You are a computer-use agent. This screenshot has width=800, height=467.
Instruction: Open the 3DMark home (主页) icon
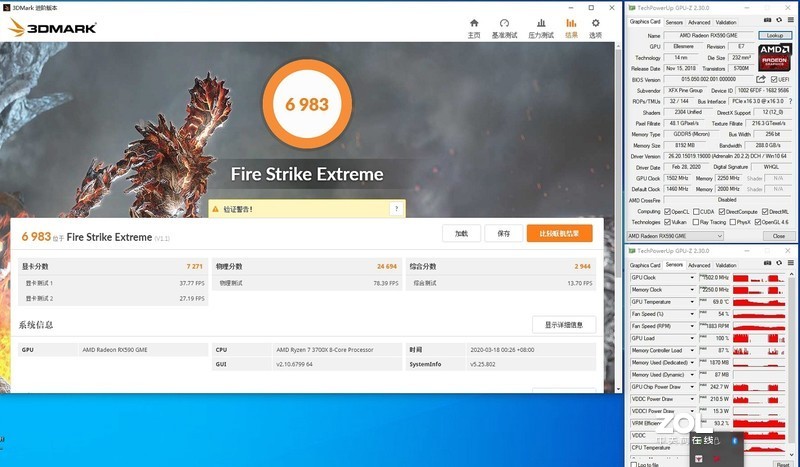474,23
